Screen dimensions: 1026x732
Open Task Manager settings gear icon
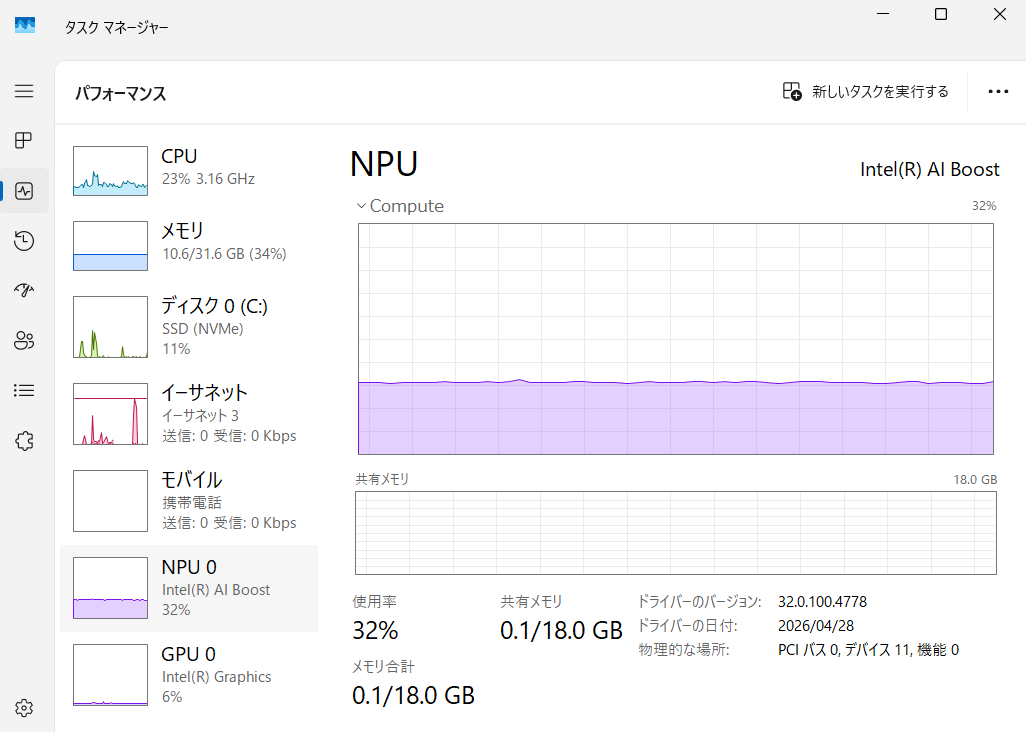(24, 708)
